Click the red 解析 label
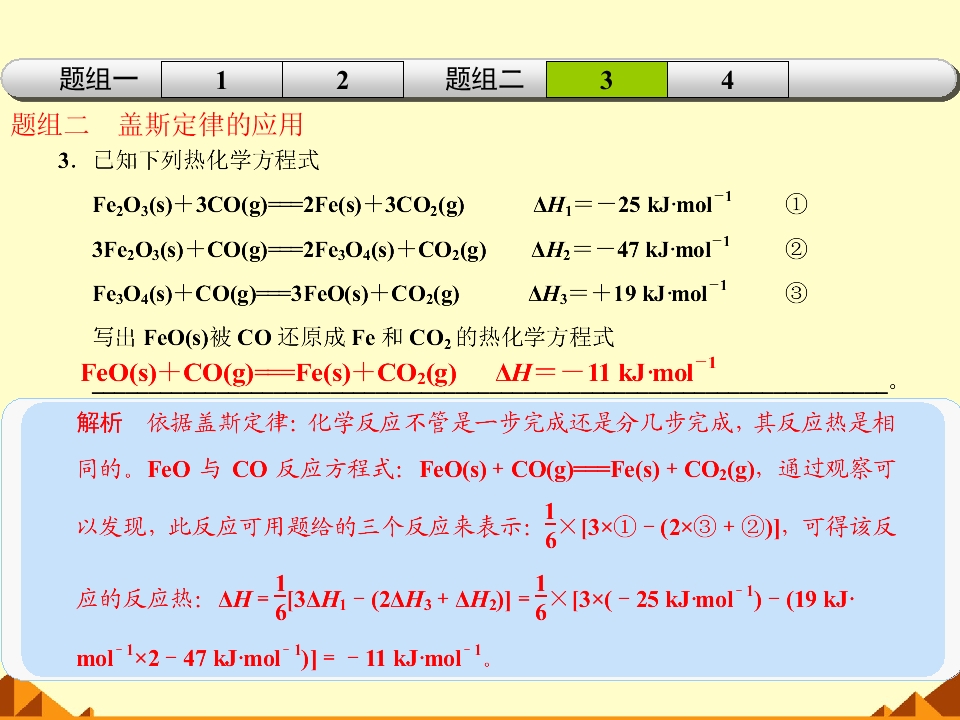Viewport: 960px width, 720px height. (99, 422)
